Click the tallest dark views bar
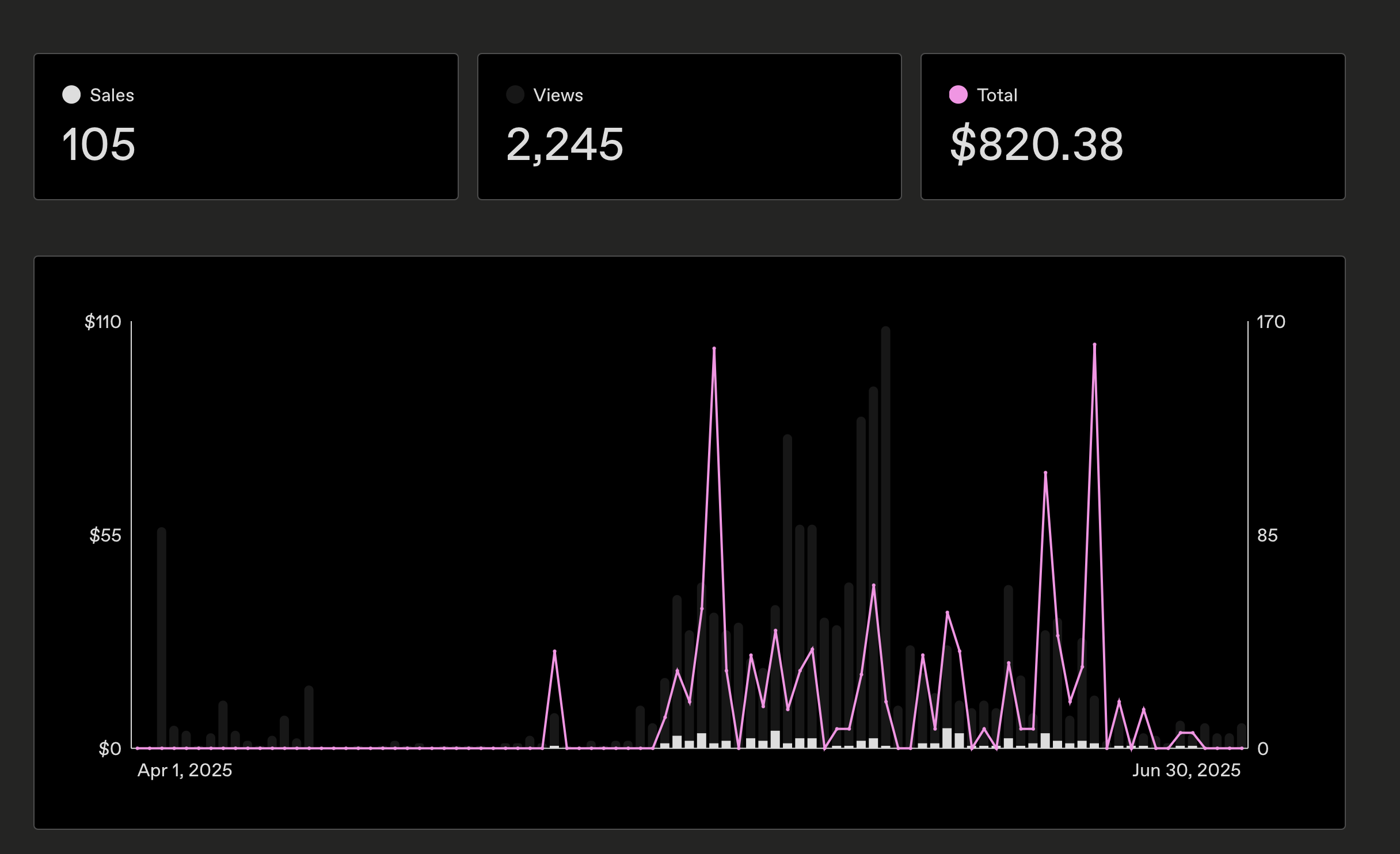The height and width of the screenshot is (854, 1400). [x=885, y=518]
